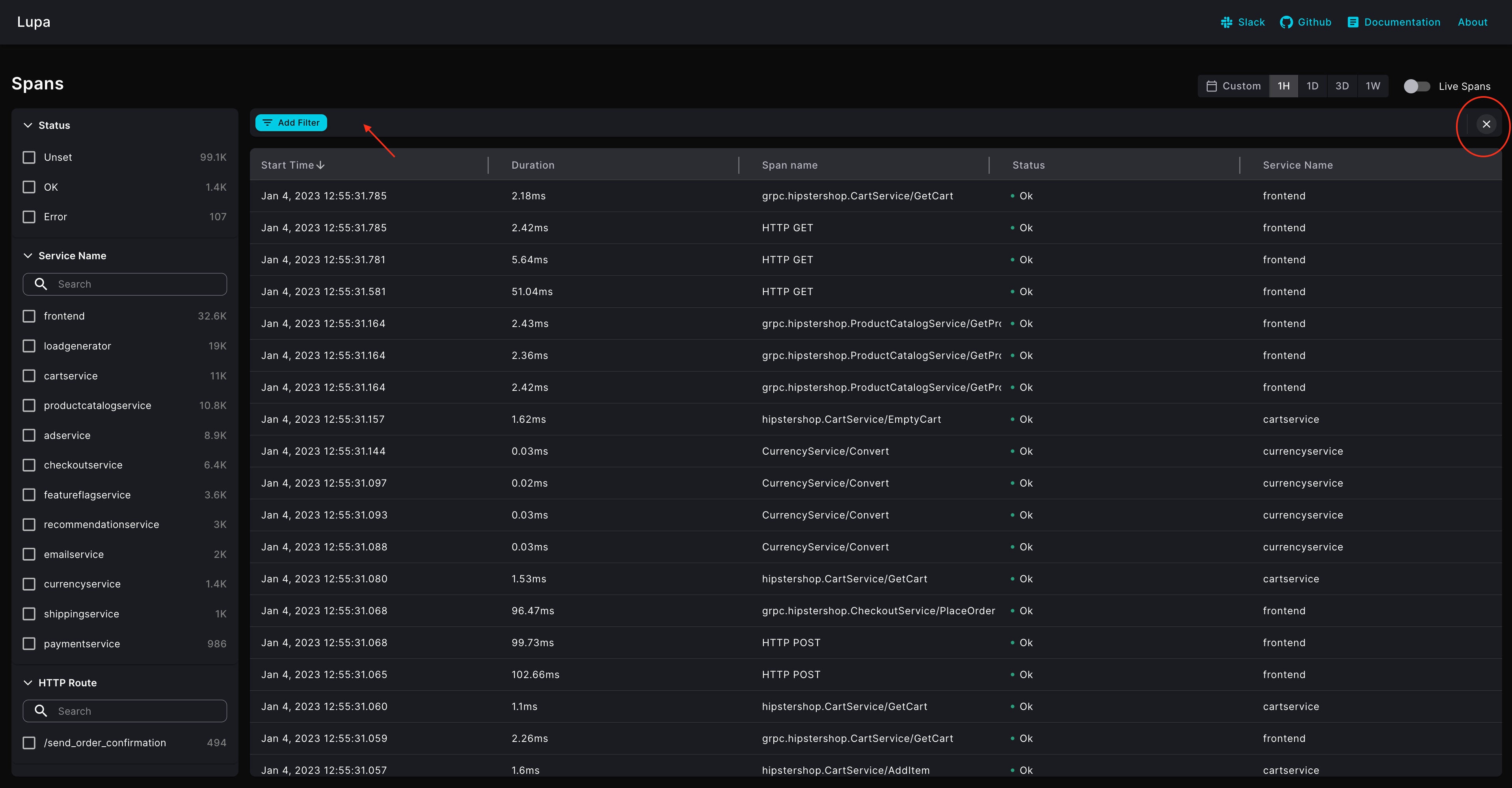Image resolution: width=1512 pixels, height=788 pixels.
Task: Click the search magnifier under Service Name
Action: pos(41,284)
